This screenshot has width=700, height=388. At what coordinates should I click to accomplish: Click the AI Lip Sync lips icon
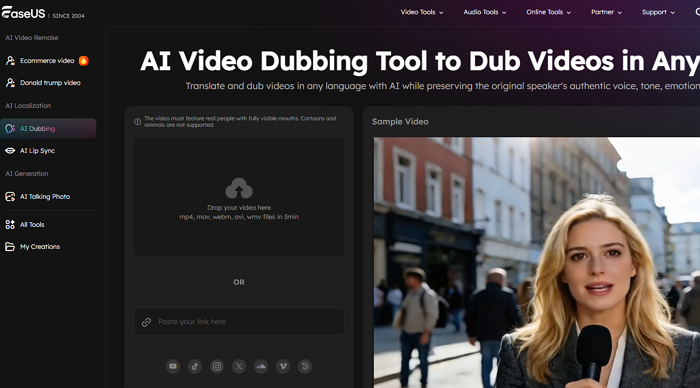pos(10,151)
